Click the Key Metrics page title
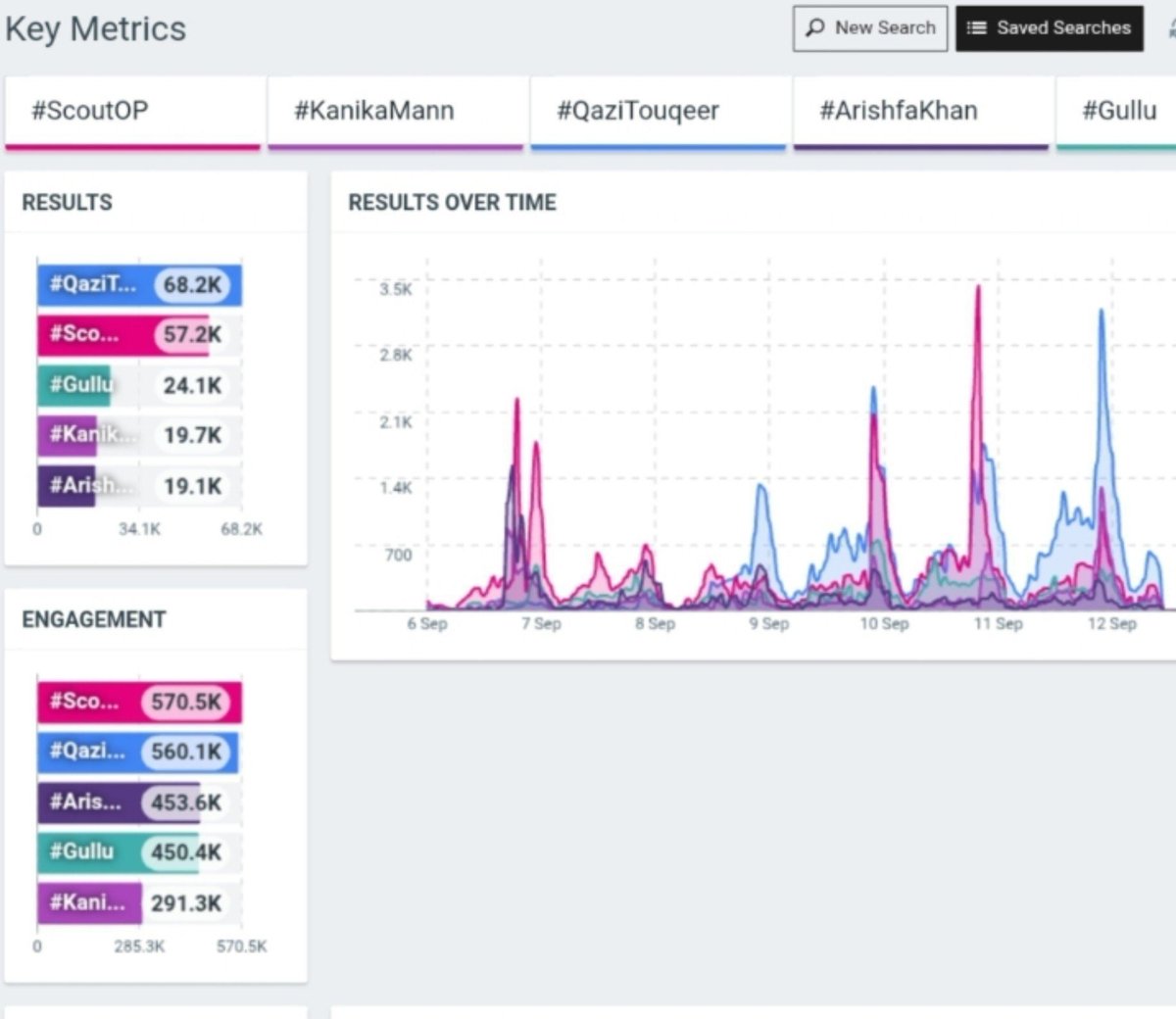The height and width of the screenshot is (1019, 1176). 95,28
